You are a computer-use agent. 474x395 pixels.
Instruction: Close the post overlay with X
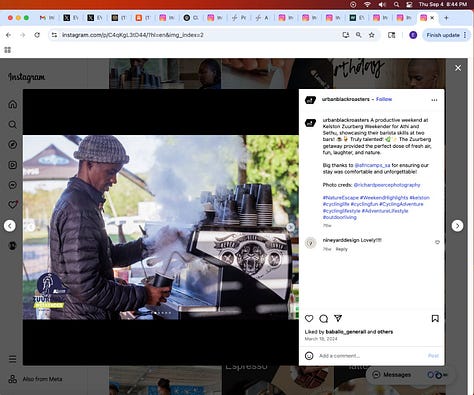[x=458, y=68]
